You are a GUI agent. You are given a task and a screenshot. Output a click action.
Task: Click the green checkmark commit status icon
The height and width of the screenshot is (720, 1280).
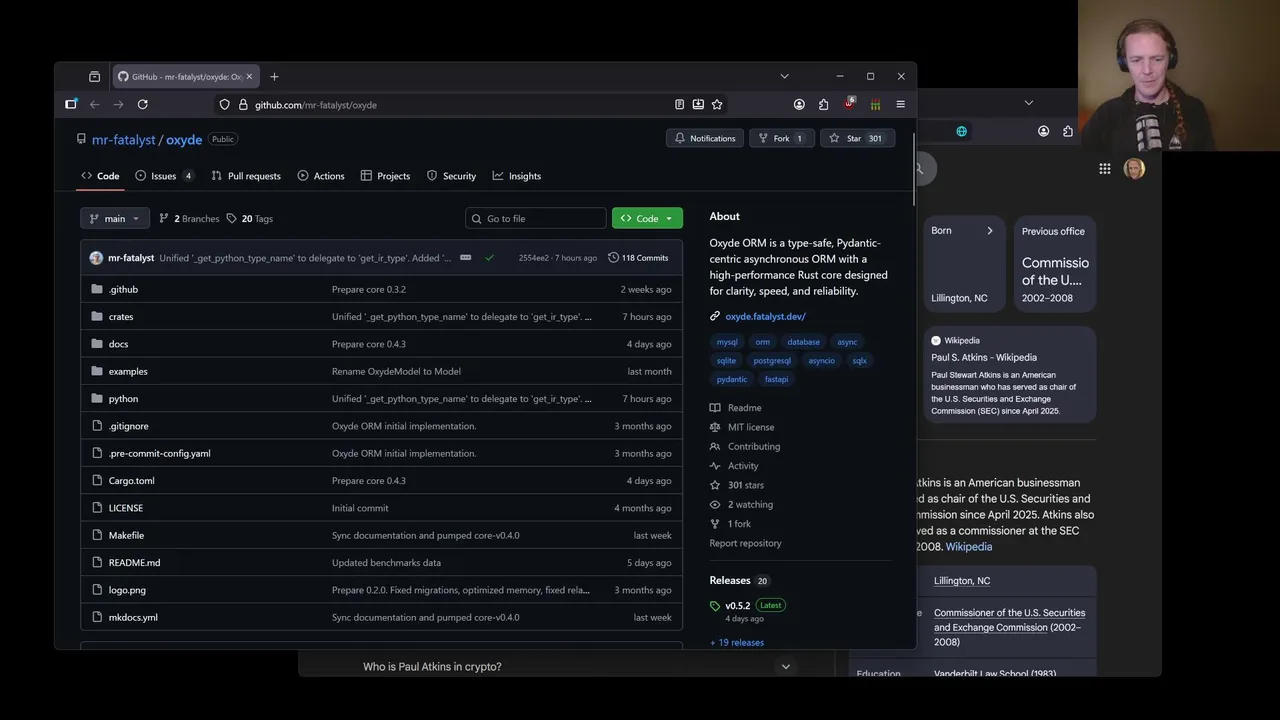[x=489, y=257]
